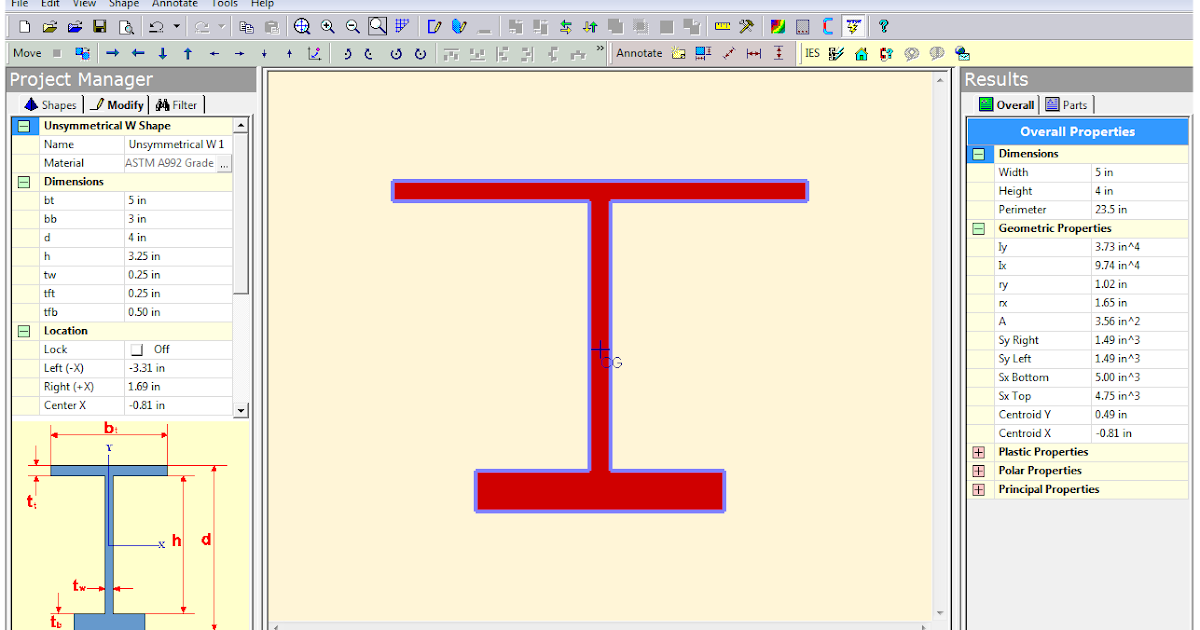Toggle the Lock checkbox in Location

137,349
